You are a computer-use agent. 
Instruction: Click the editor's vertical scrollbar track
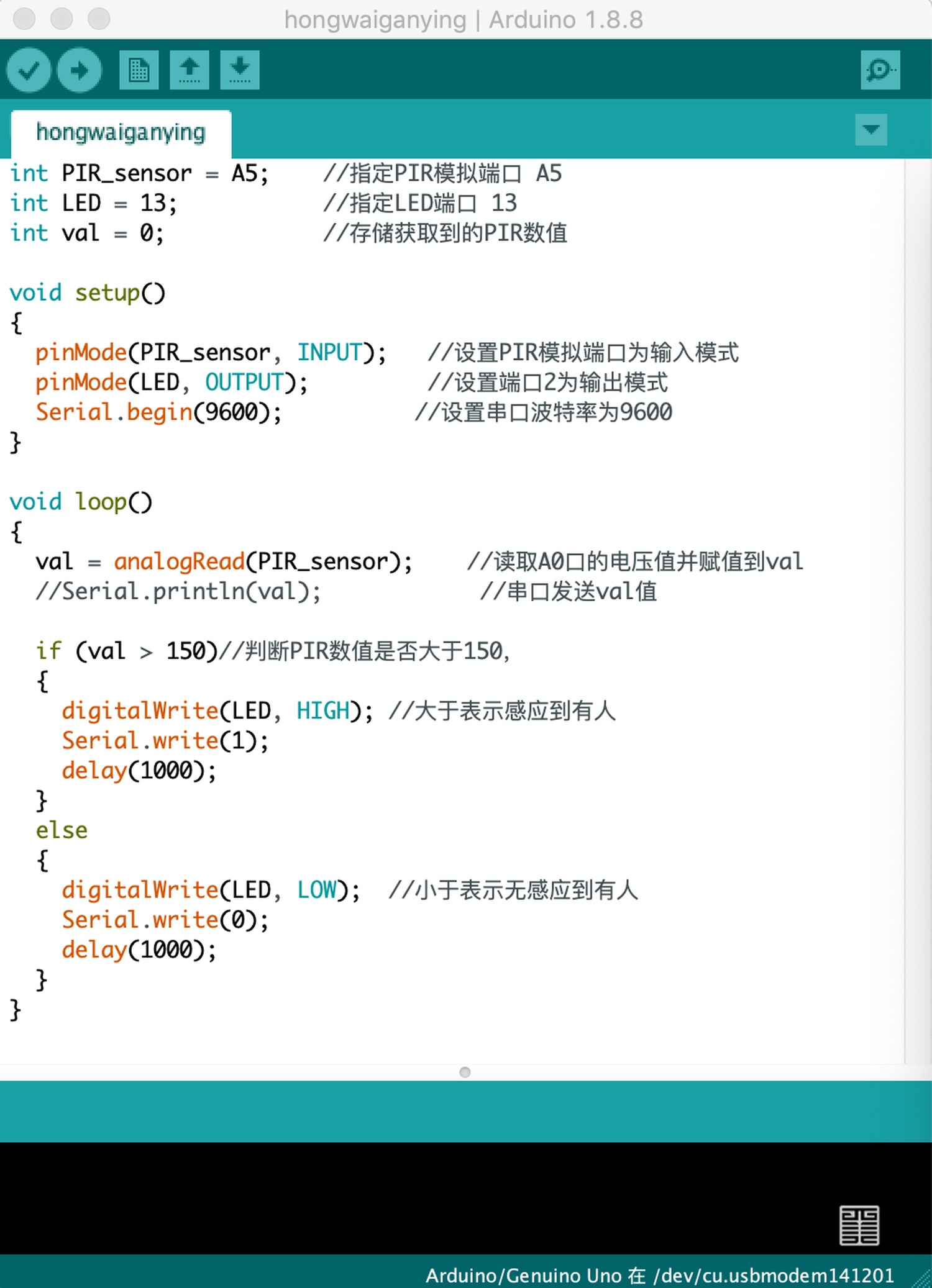(918, 609)
